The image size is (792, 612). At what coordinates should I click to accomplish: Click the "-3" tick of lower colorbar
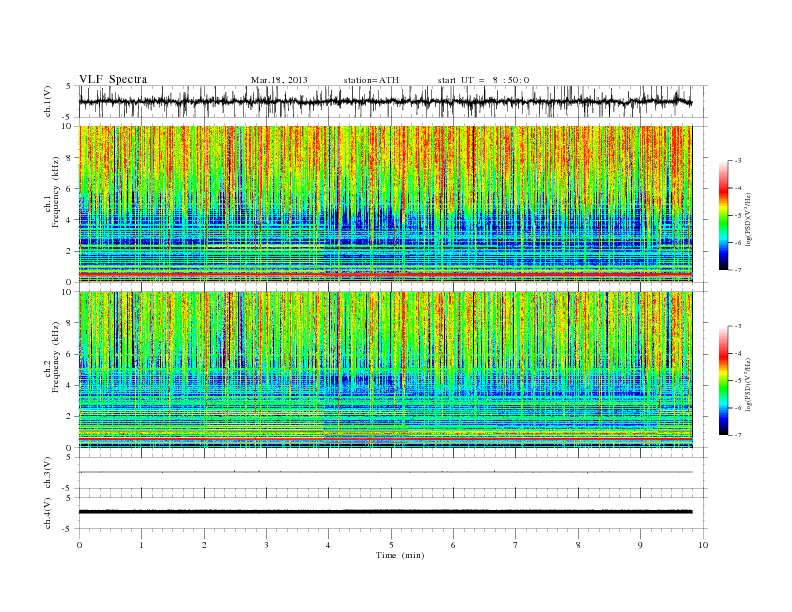point(738,326)
